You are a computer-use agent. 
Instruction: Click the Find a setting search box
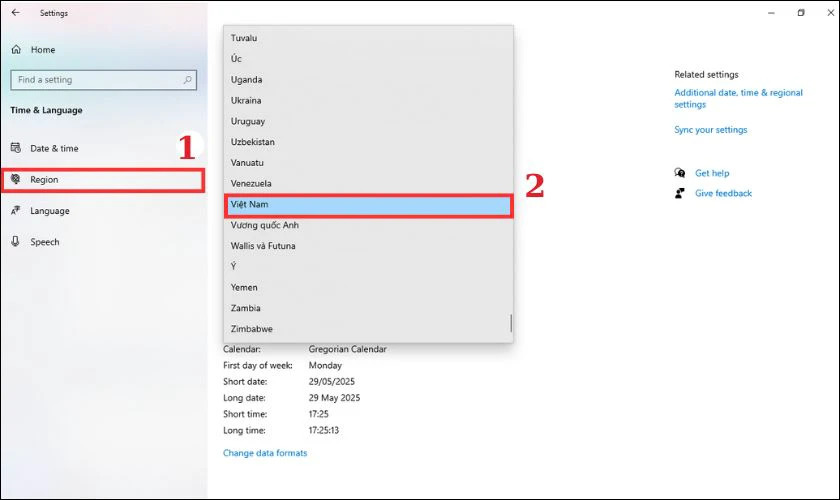(95, 80)
